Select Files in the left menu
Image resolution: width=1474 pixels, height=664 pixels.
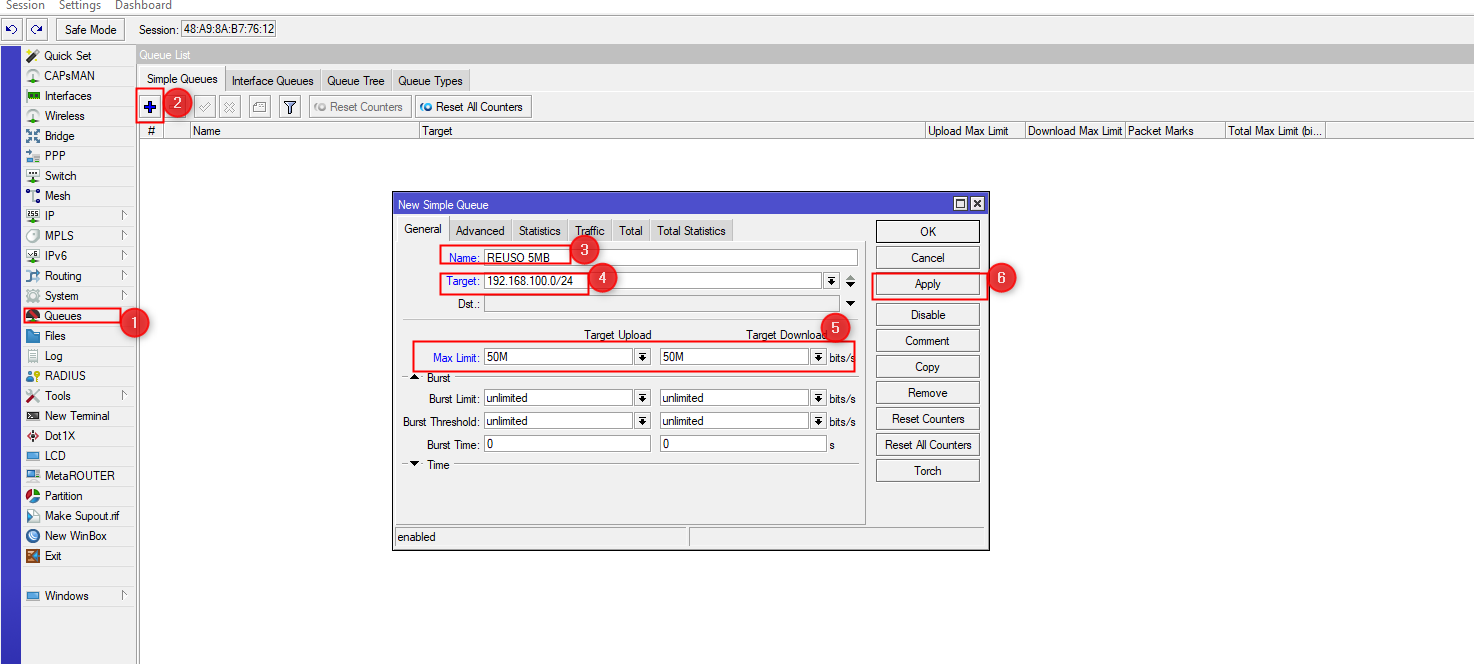[x=55, y=336]
